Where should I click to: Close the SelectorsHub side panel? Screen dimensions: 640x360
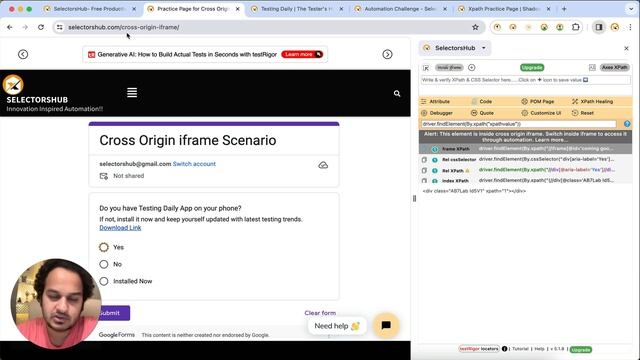(x=627, y=48)
